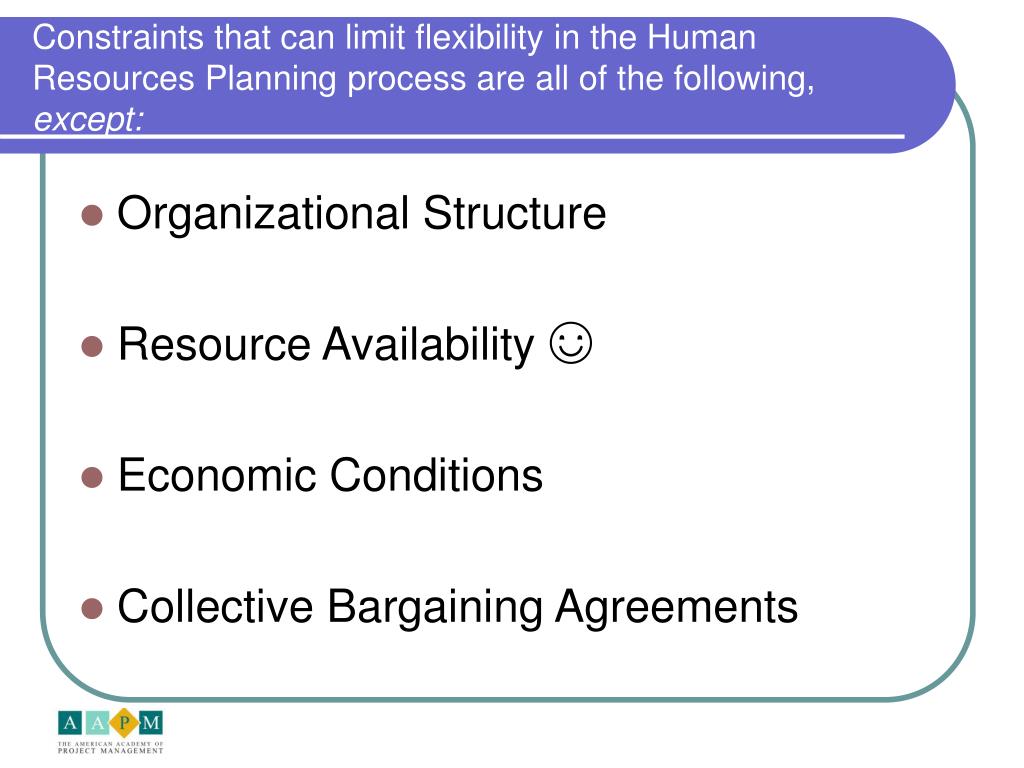
Task: Select the Economic Conditions answer text
Action: [330, 475]
